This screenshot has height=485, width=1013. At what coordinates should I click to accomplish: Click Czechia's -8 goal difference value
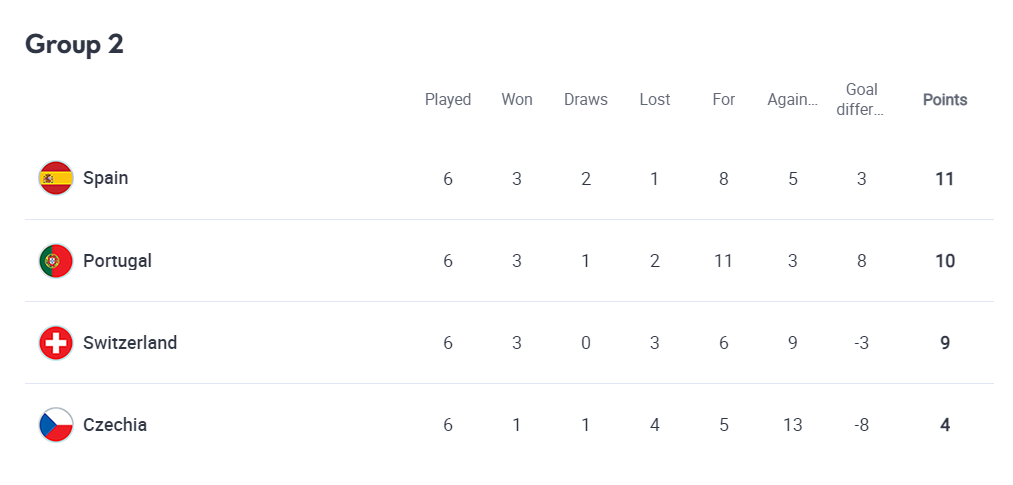click(861, 425)
